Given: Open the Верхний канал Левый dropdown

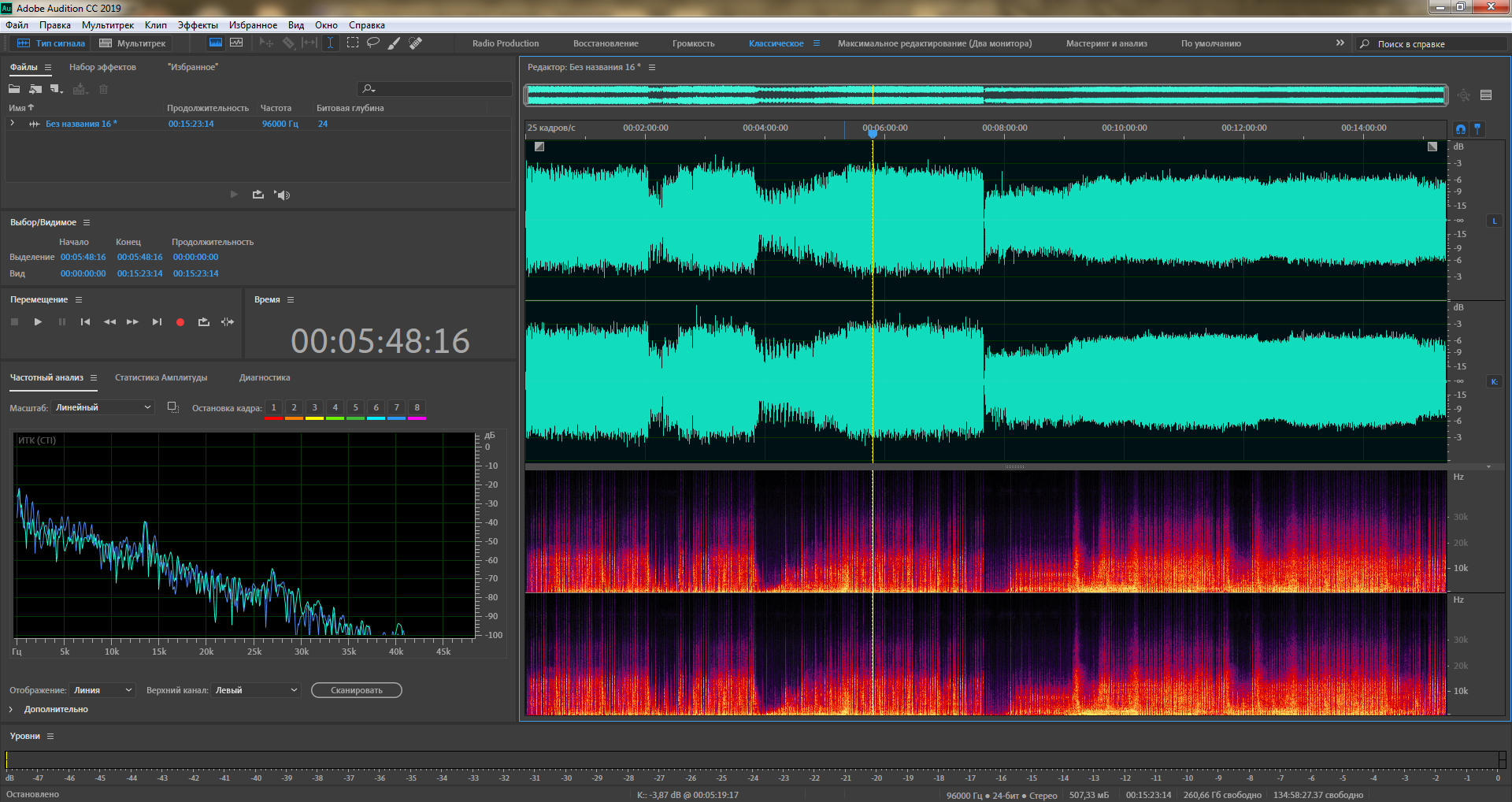Looking at the screenshot, I should click(x=257, y=690).
